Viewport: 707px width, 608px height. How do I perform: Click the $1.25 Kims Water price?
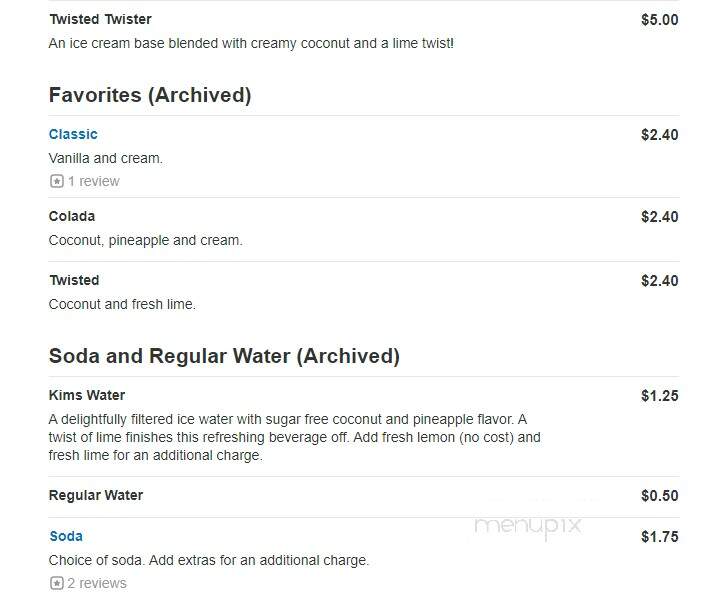pos(660,396)
